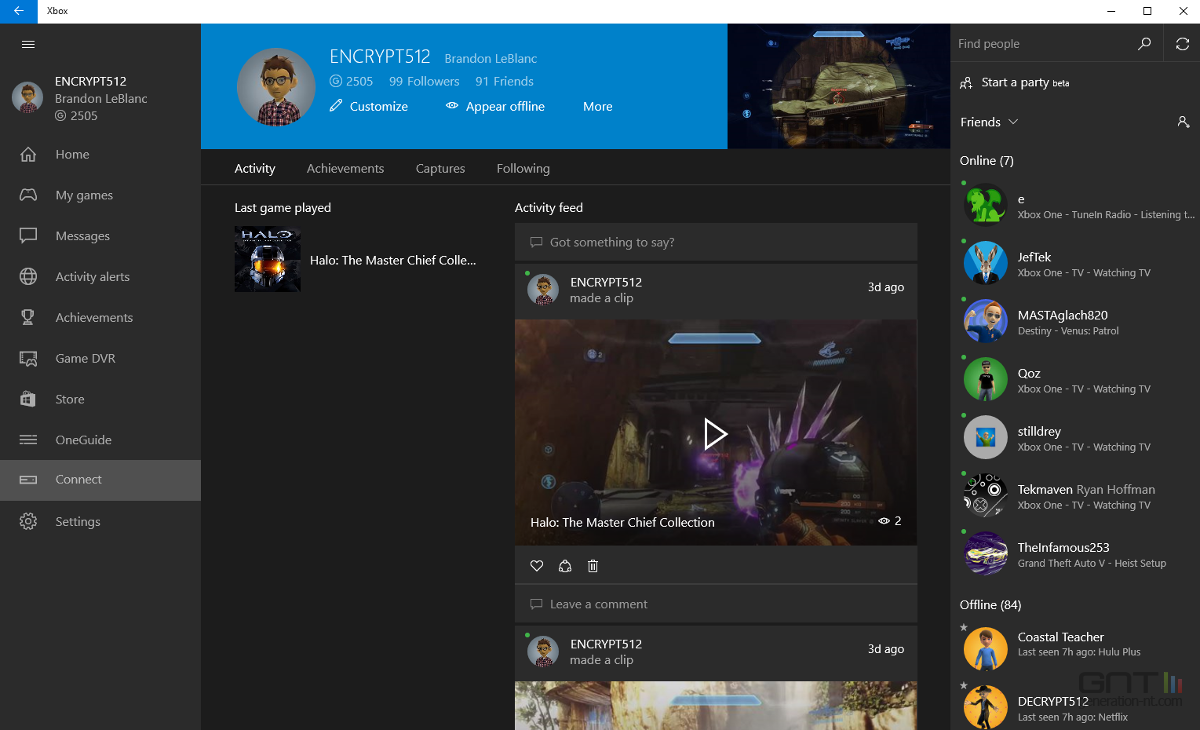Viewport: 1200px width, 730px height.
Task: Click the 99 Followers link
Action: tap(424, 81)
